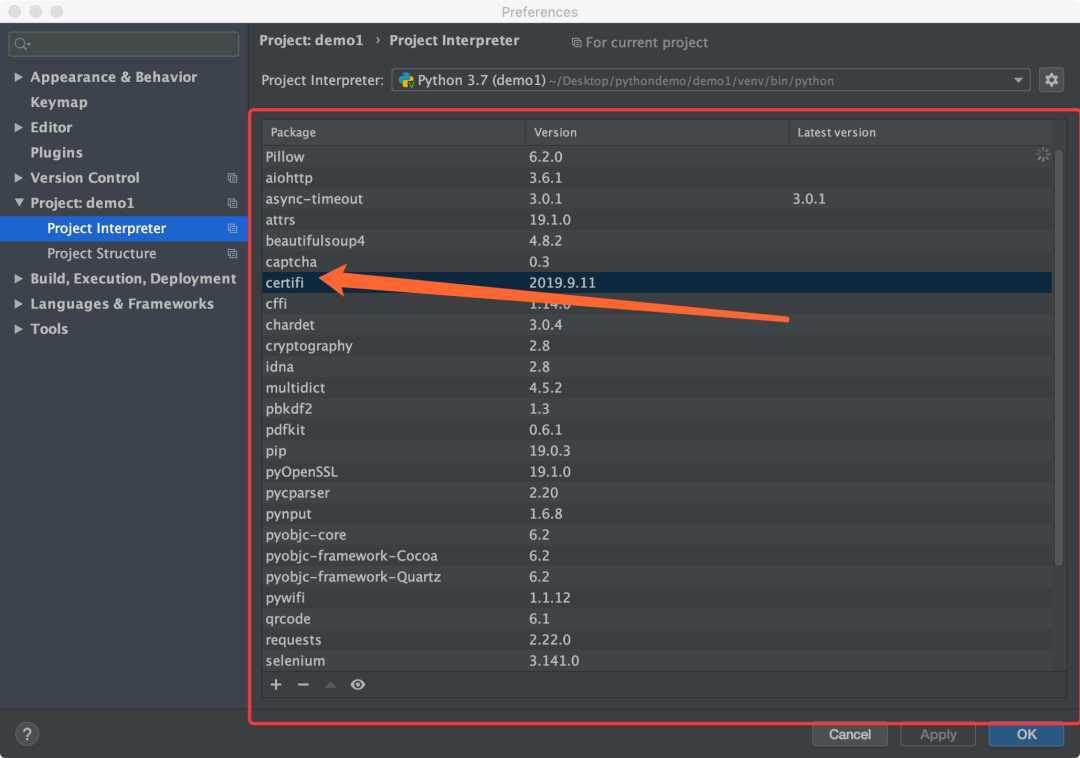Select the aiohttp package row
This screenshot has height=758, width=1080.
point(657,178)
